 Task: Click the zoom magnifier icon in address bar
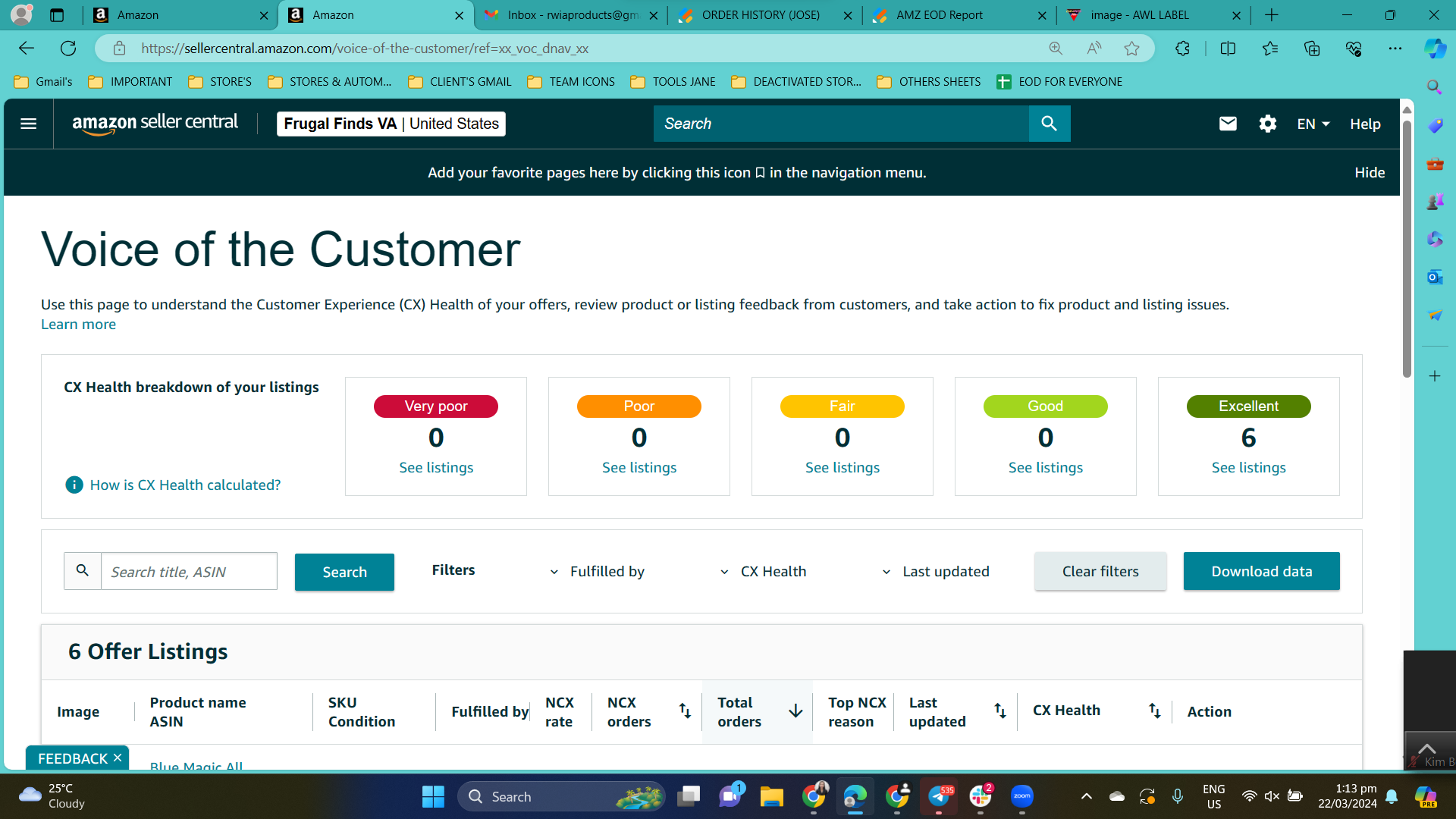1056,49
